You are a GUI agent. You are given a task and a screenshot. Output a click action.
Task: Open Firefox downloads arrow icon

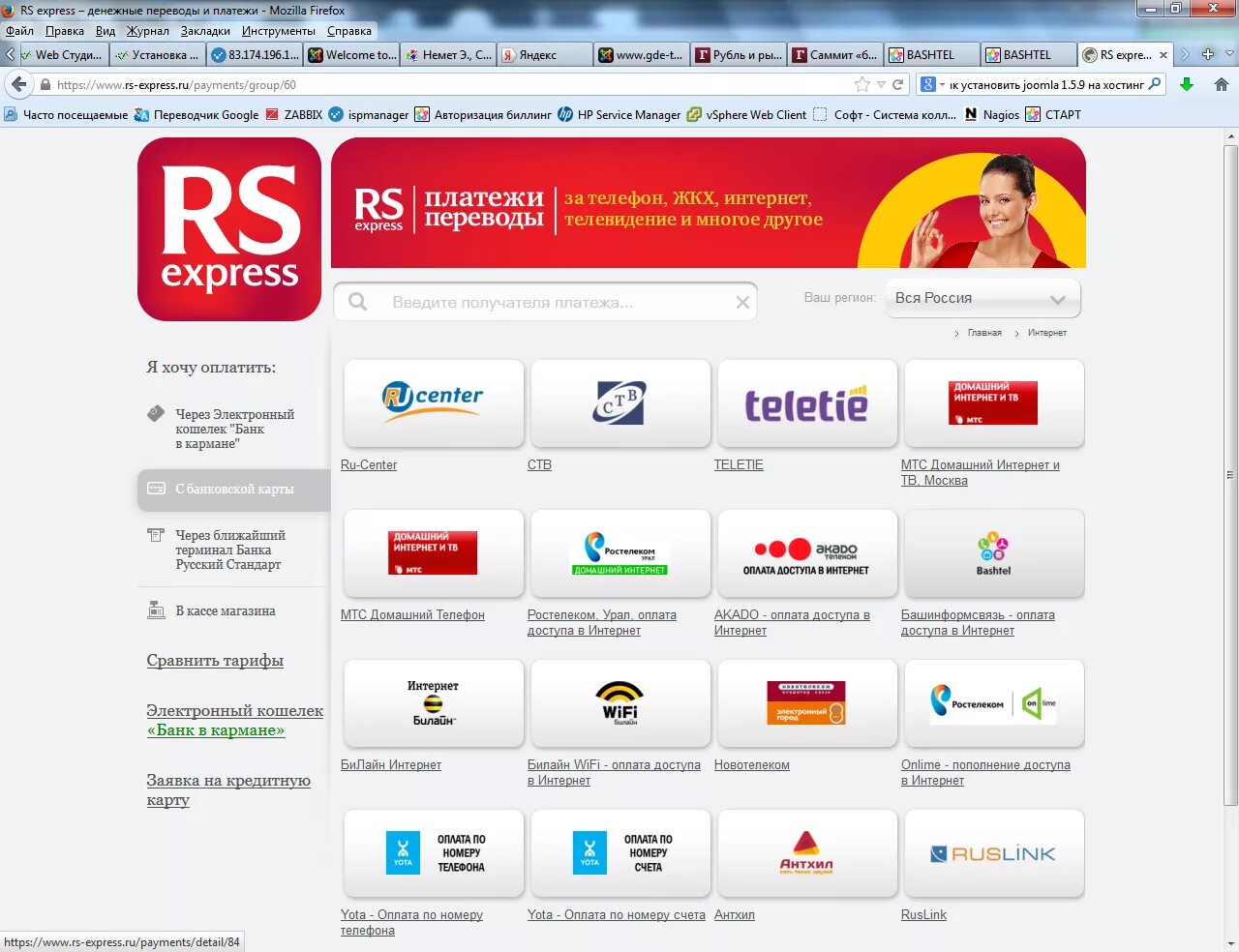pos(1187,85)
